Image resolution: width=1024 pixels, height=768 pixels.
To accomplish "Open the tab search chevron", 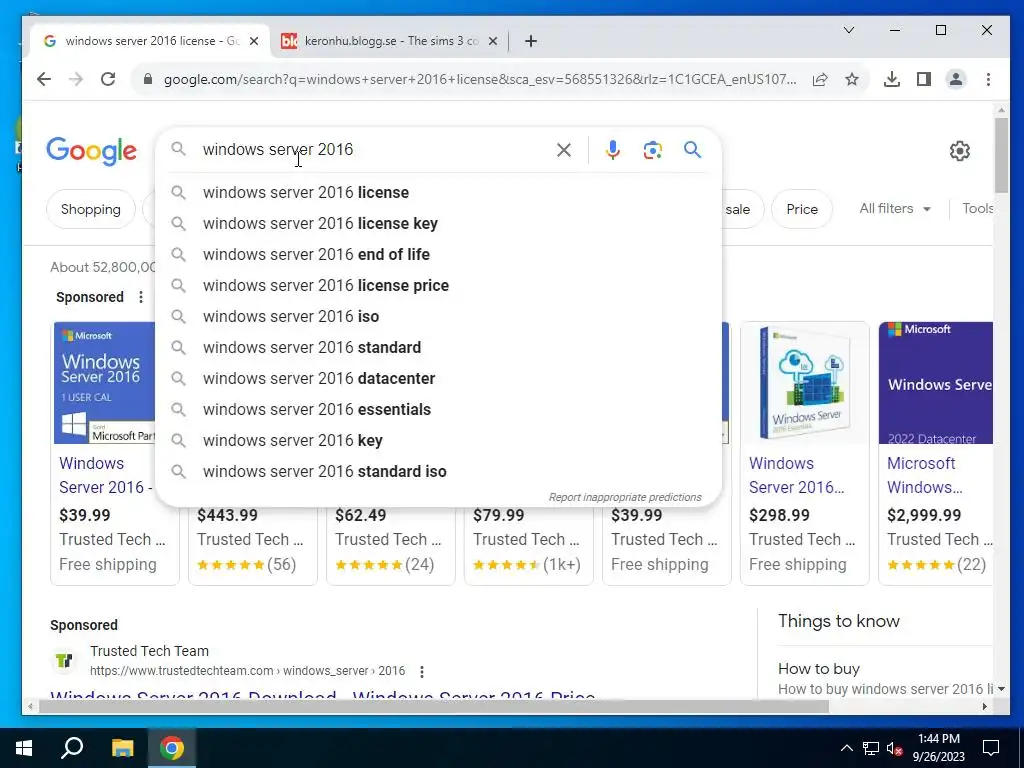I will coord(849,30).
